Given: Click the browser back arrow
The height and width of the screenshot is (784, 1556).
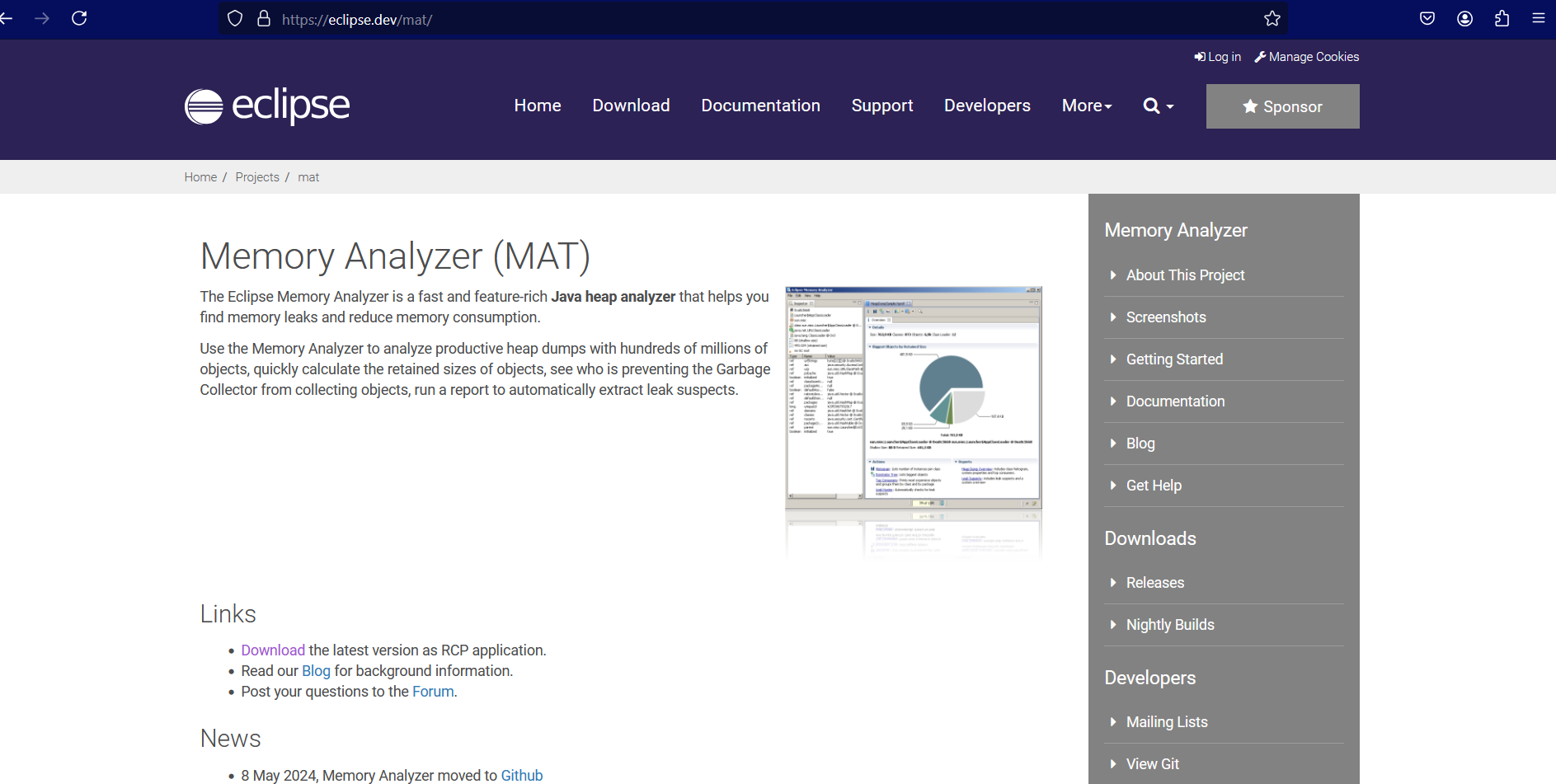Looking at the screenshot, I should [6, 18].
